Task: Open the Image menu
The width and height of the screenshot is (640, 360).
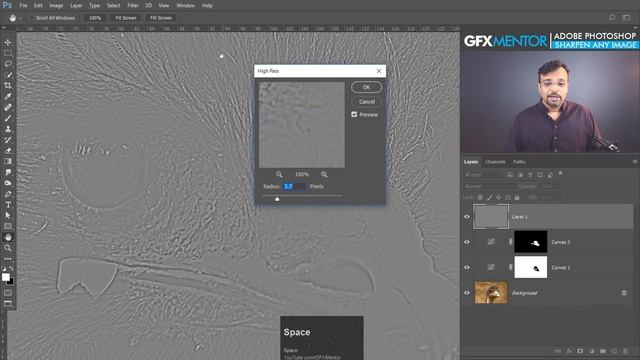Action: tap(56, 6)
